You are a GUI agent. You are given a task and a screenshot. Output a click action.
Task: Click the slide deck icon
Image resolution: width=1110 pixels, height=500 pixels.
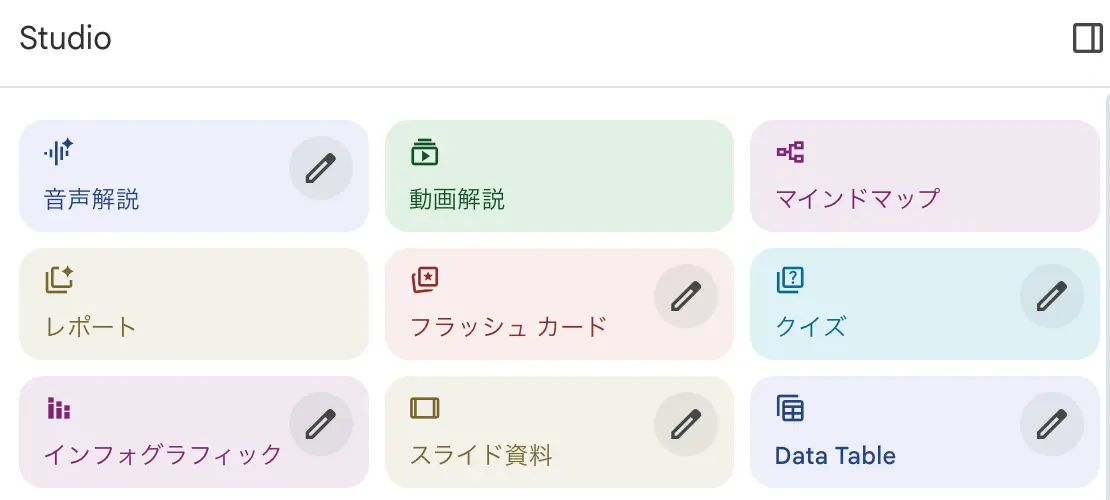coord(424,408)
